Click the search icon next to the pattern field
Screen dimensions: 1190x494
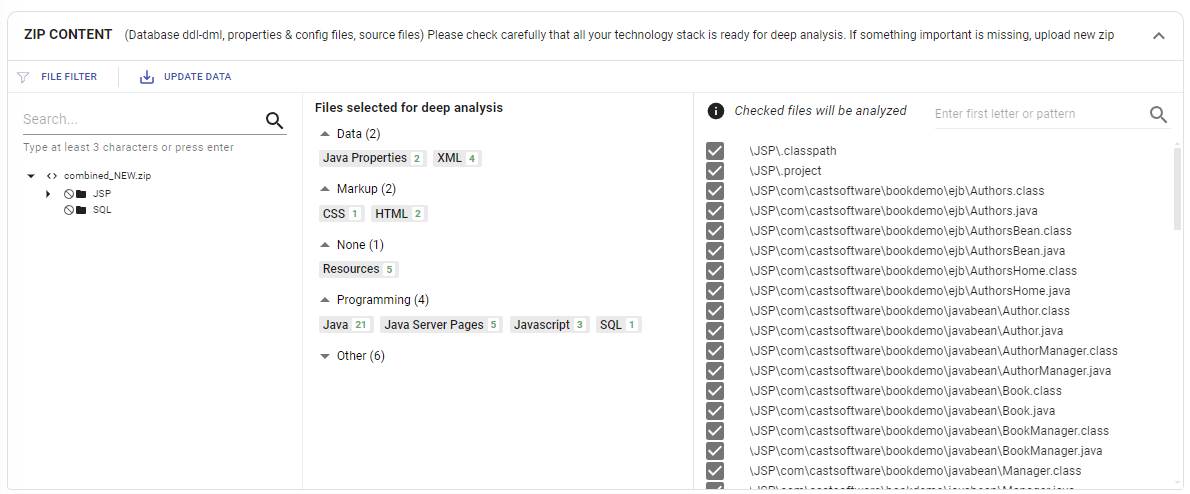click(x=1158, y=115)
